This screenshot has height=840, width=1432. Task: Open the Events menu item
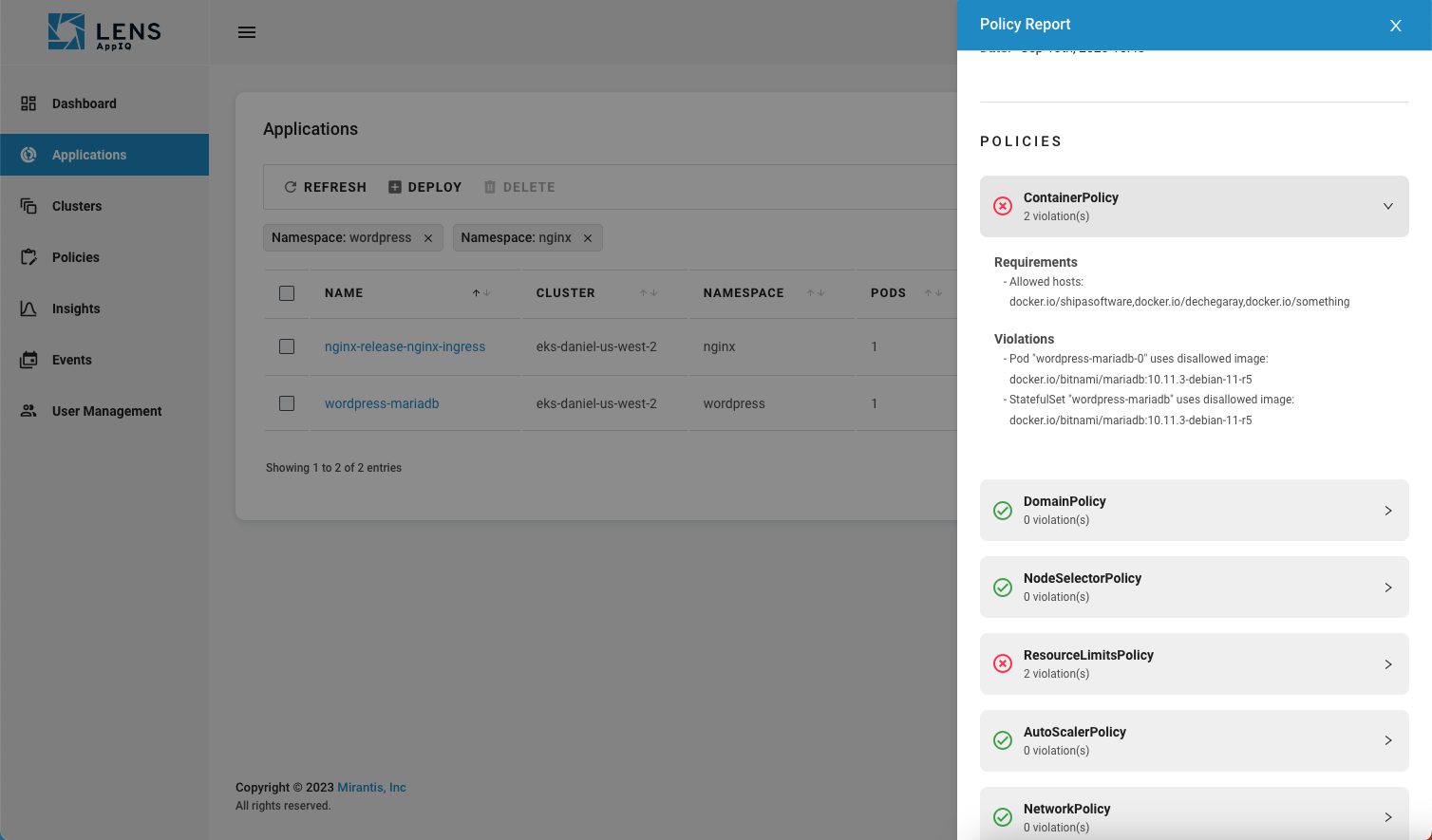(104, 360)
